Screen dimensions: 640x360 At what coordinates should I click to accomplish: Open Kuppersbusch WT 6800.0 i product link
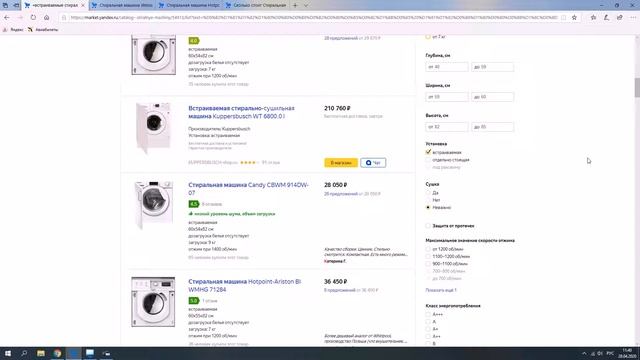[241, 112]
